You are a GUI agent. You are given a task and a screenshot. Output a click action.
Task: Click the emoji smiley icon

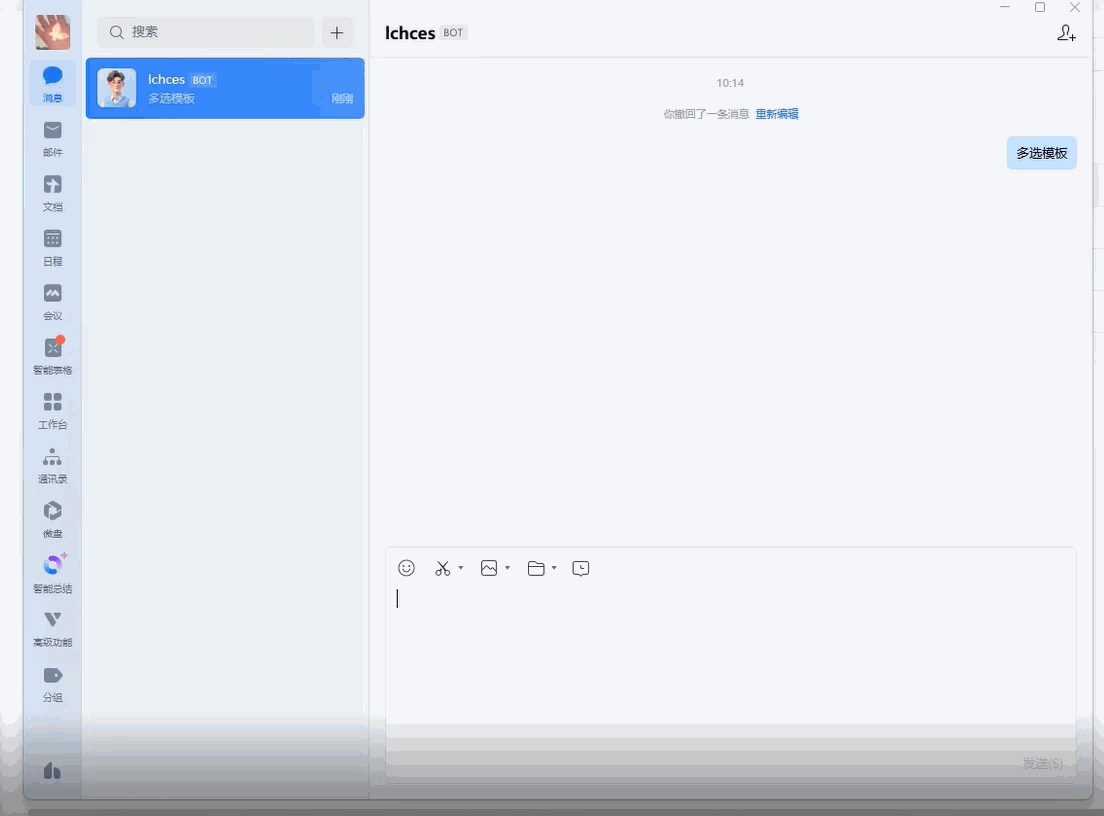tap(406, 568)
